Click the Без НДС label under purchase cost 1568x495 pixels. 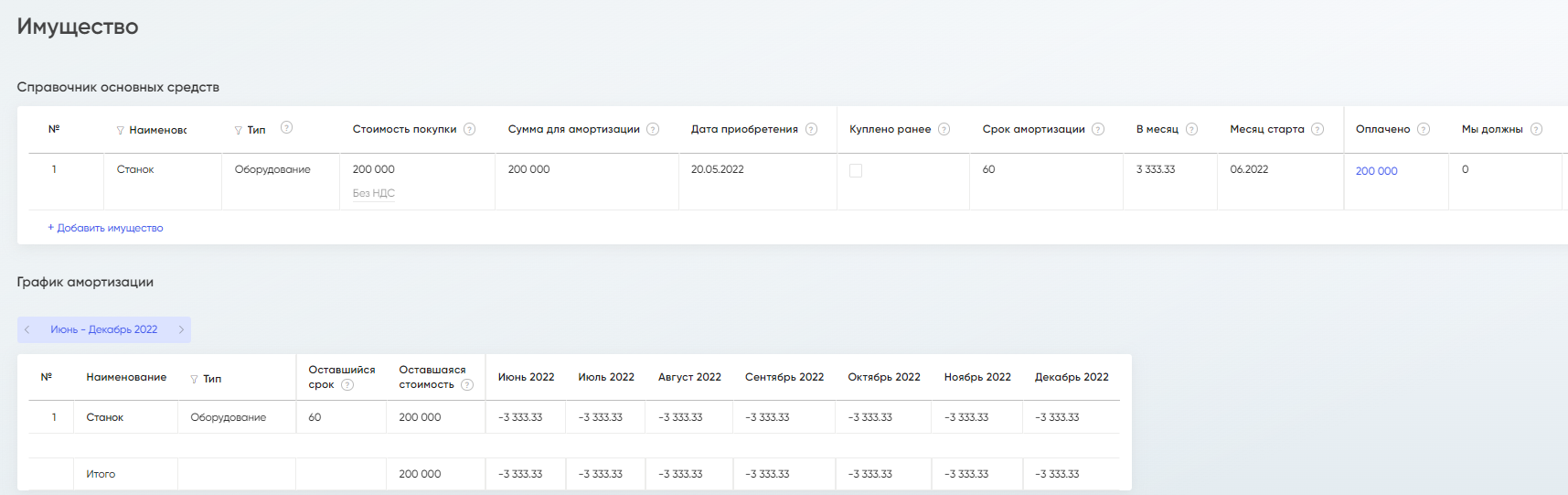373,193
